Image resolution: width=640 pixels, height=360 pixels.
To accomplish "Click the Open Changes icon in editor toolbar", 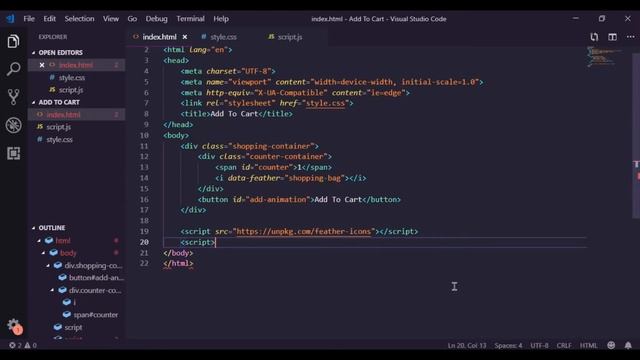I will [x=594, y=37].
